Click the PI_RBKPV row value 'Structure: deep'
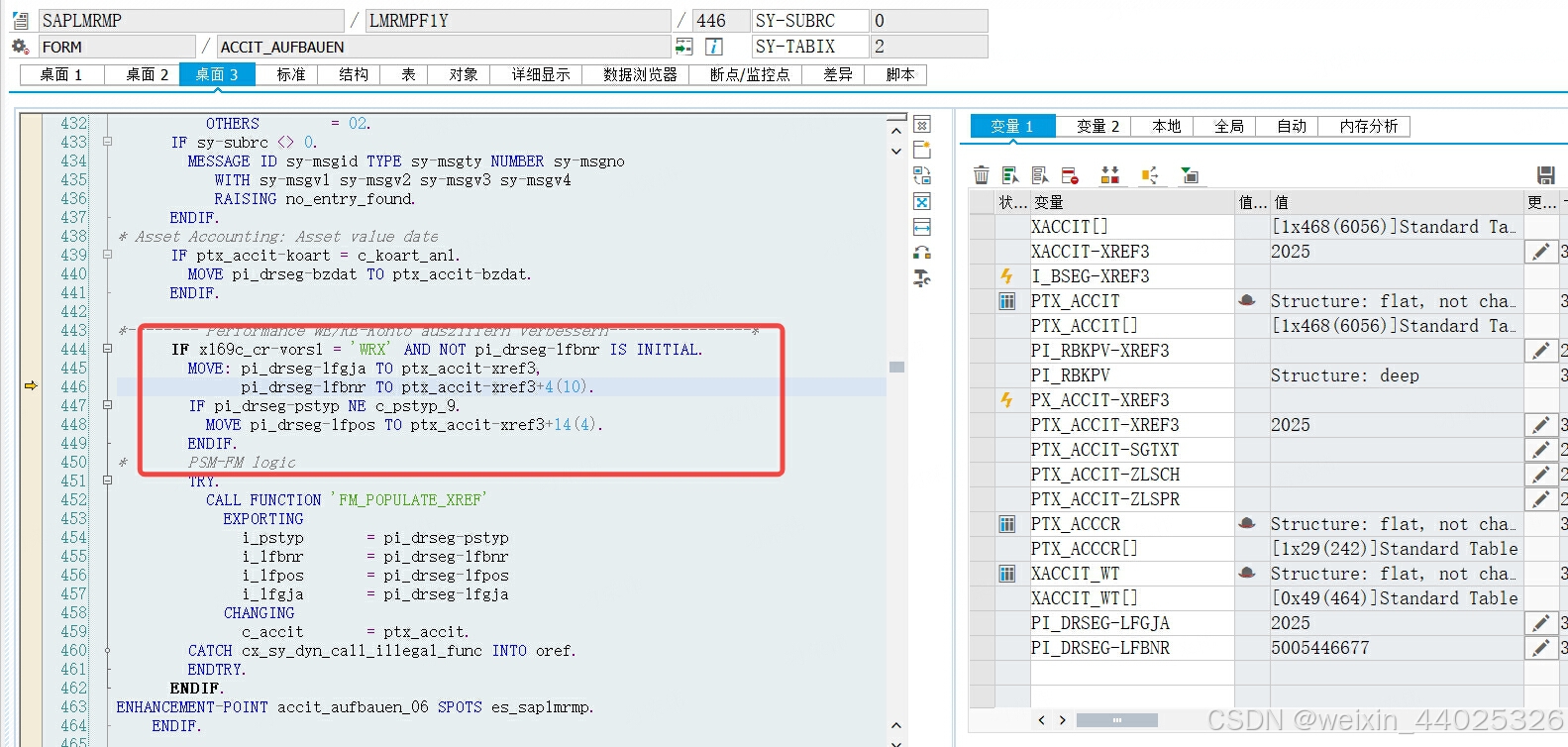The width and height of the screenshot is (1568, 747). coord(1345,375)
